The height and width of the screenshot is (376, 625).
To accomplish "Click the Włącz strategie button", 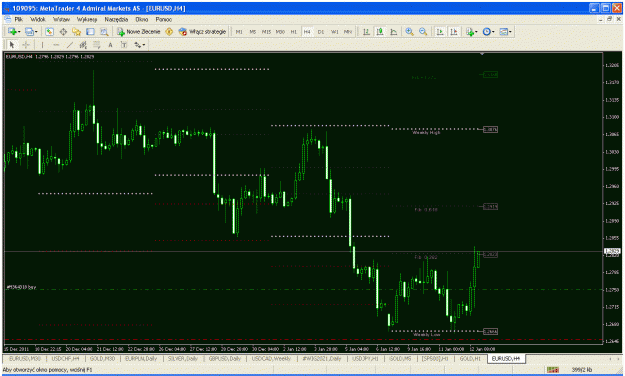I will (x=202, y=31).
